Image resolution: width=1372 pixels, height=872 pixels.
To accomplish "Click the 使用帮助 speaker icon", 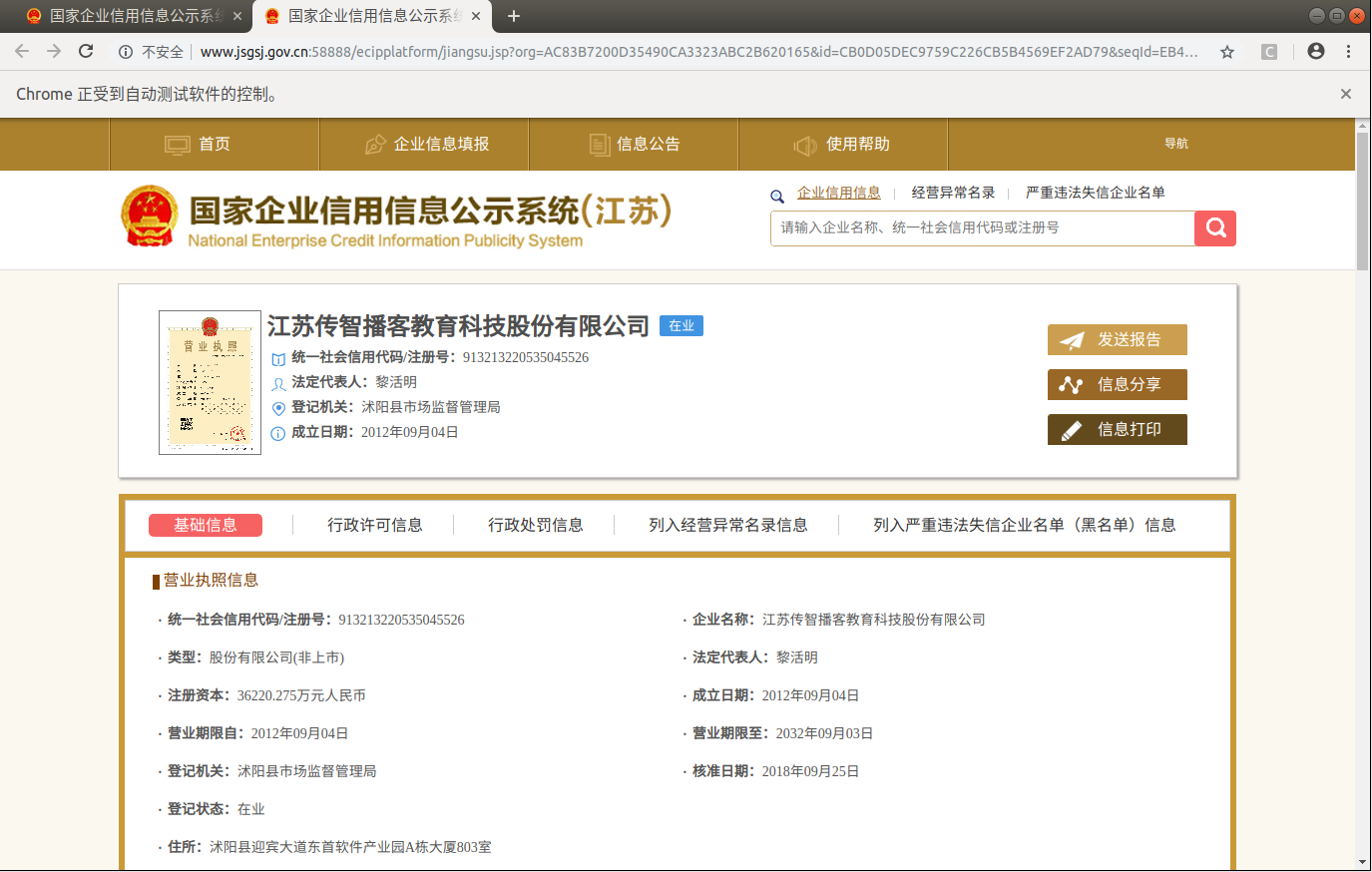I will 805,146.
